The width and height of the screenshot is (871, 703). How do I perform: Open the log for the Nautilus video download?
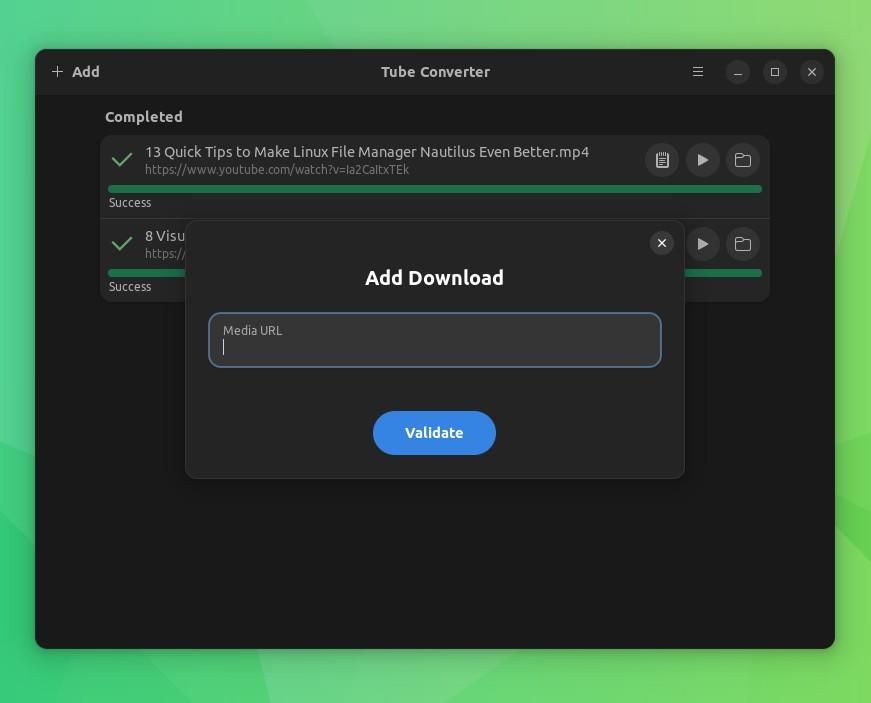pyautogui.click(x=662, y=160)
